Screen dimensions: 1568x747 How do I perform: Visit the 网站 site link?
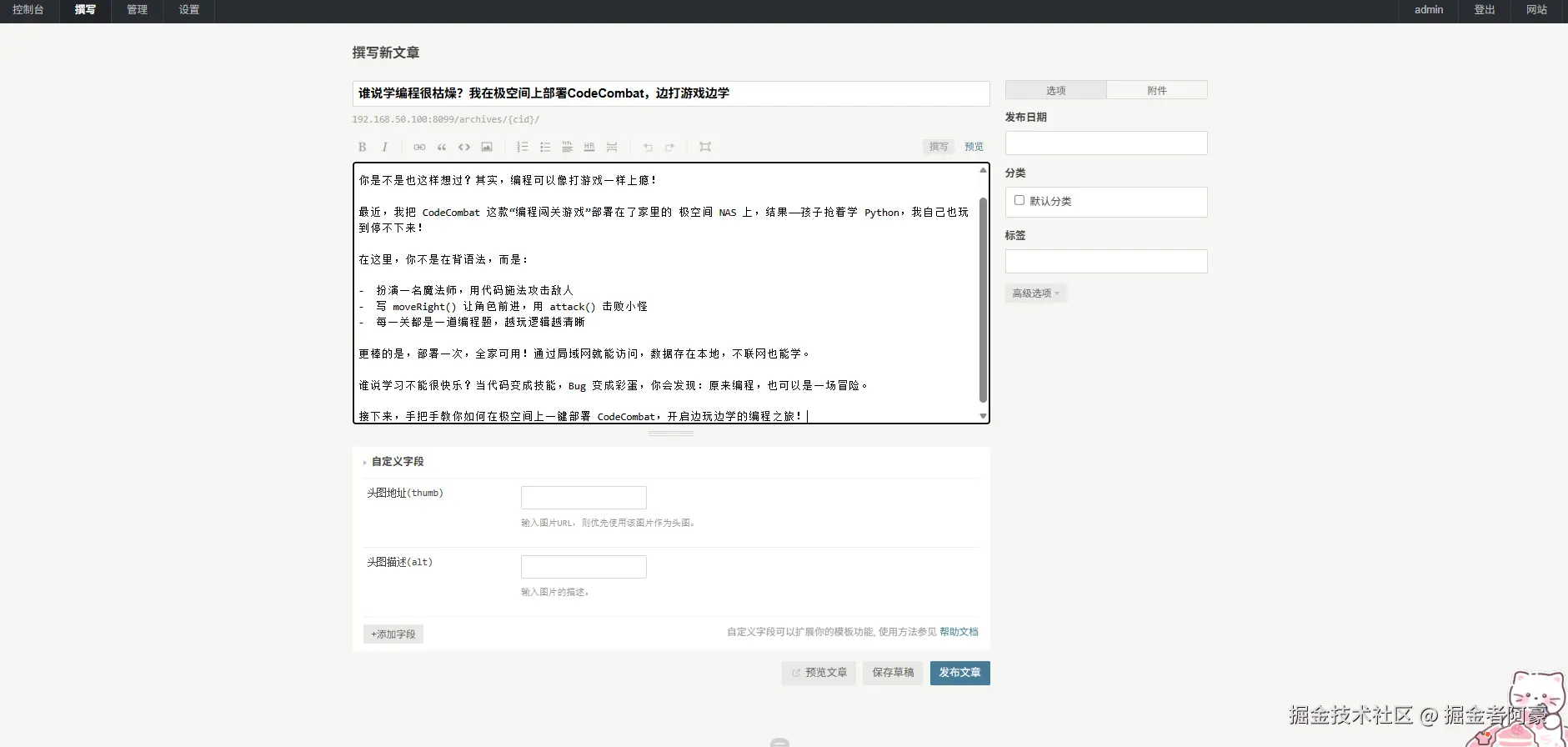point(1536,10)
